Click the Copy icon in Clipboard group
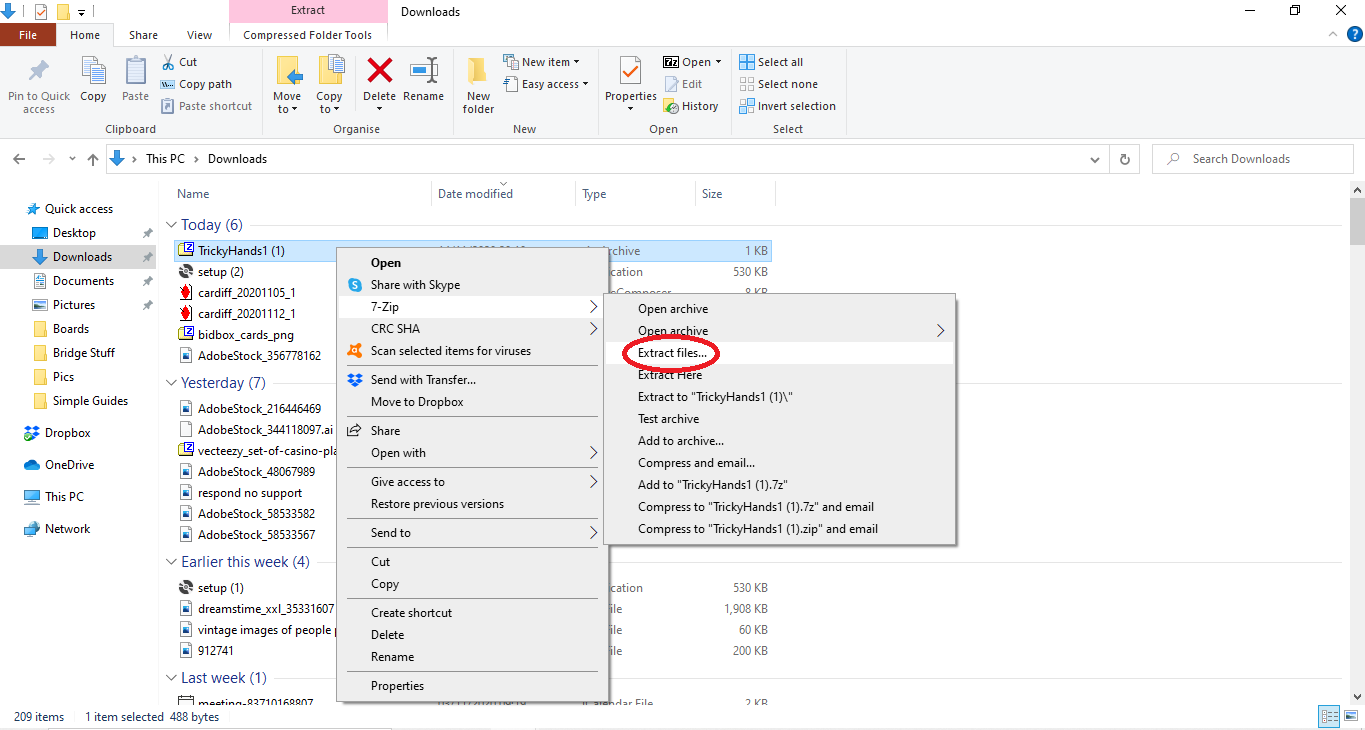 [x=93, y=80]
